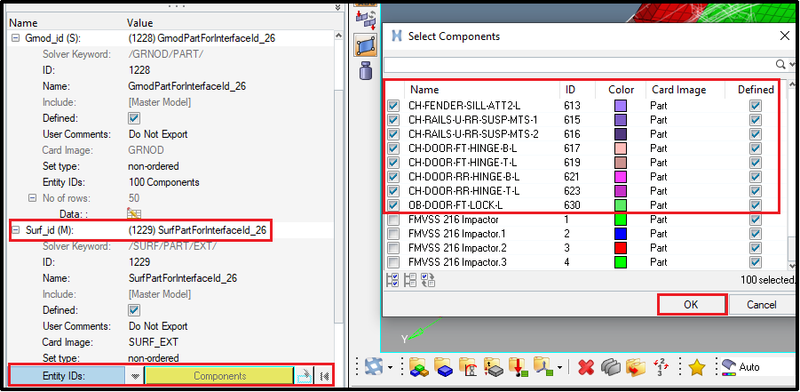Image resolution: width=800 pixels, height=392 pixels.
Task: Click double chevron at top of entity panel
Action: 337,8
